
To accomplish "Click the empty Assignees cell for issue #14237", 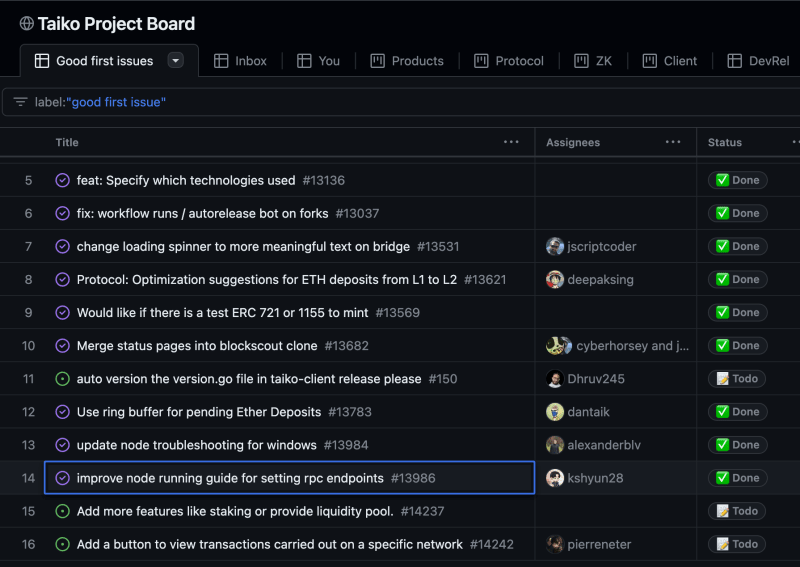I will point(616,511).
